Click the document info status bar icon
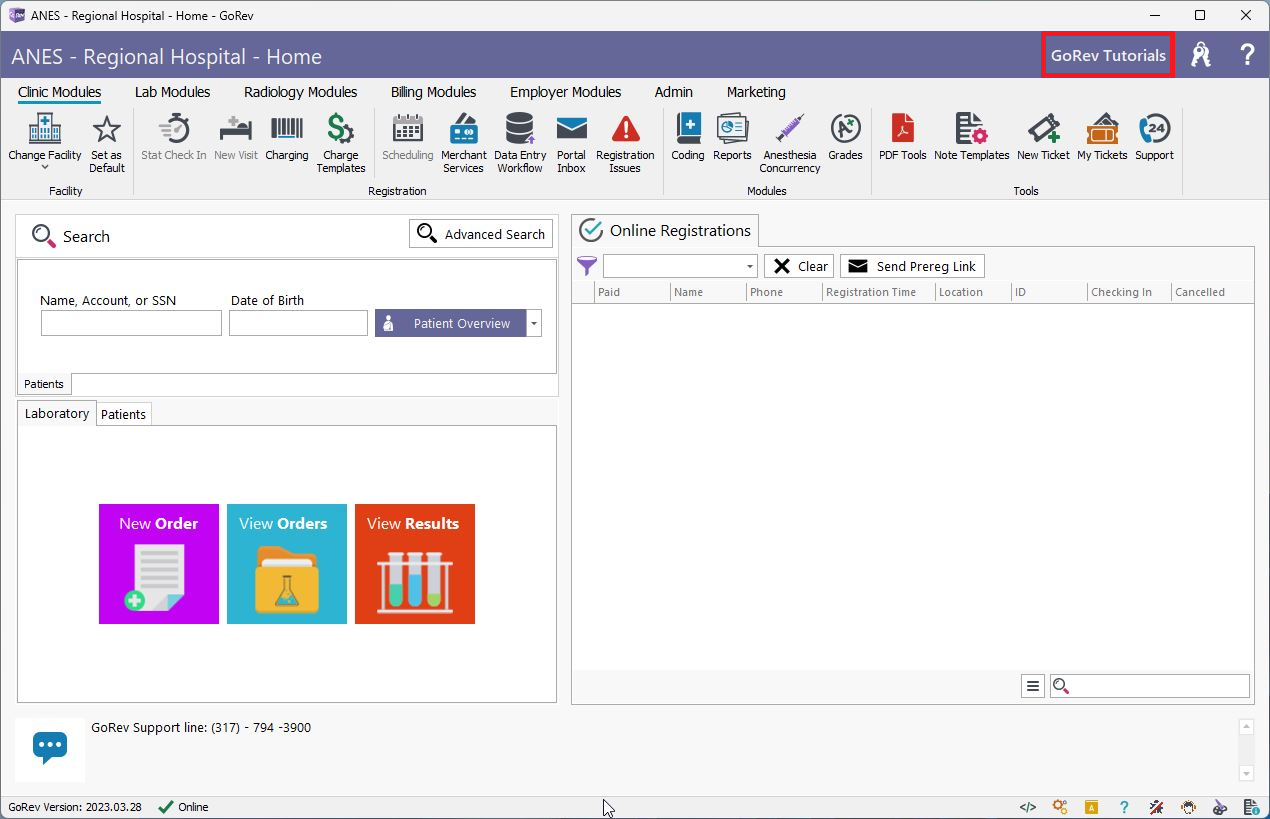The width and height of the screenshot is (1270, 819). click(x=1252, y=807)
